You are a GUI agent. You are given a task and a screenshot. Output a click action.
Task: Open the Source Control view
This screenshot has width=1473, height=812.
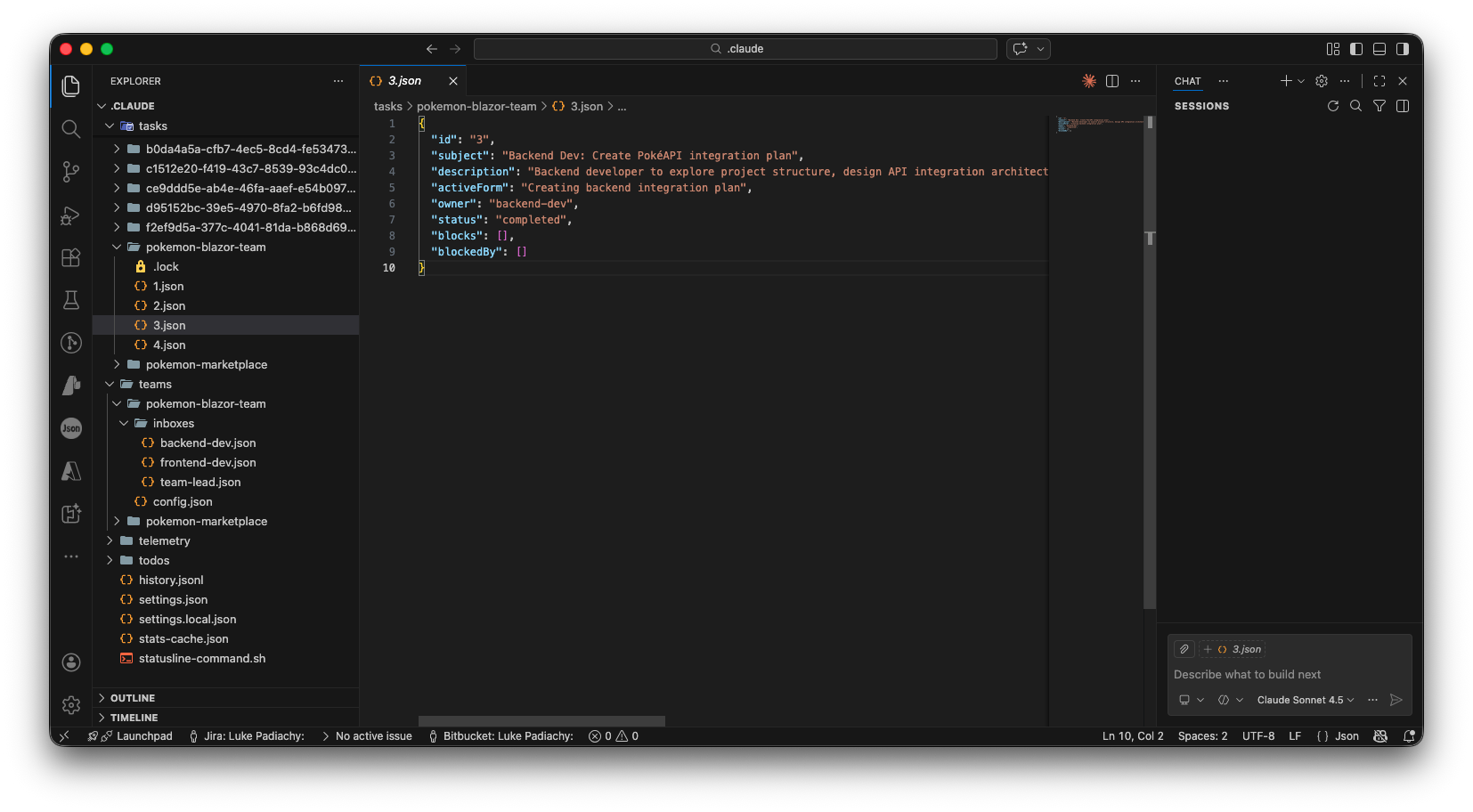pos(71,172)
